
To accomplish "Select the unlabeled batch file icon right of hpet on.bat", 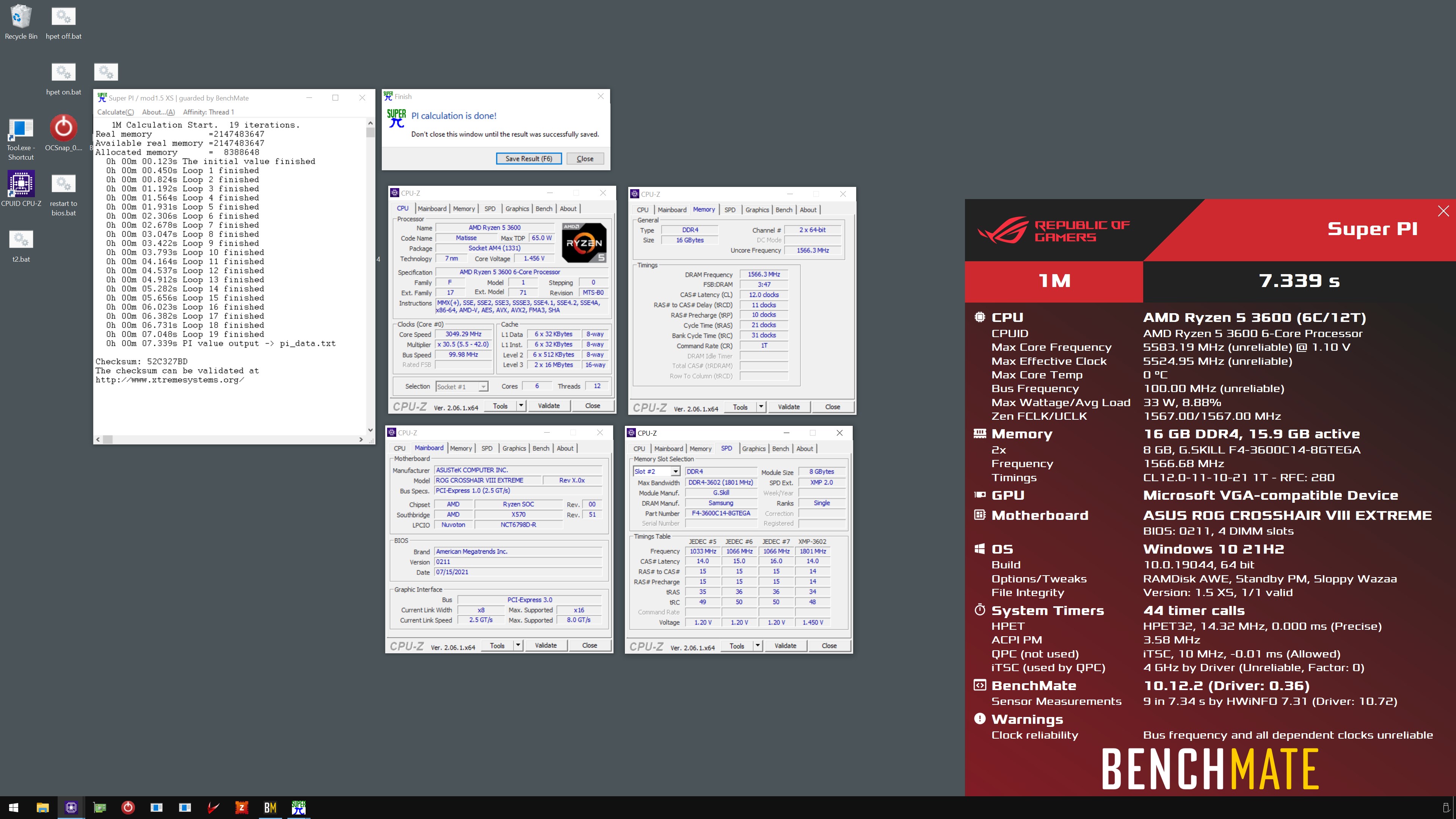I will click(106, 72).
